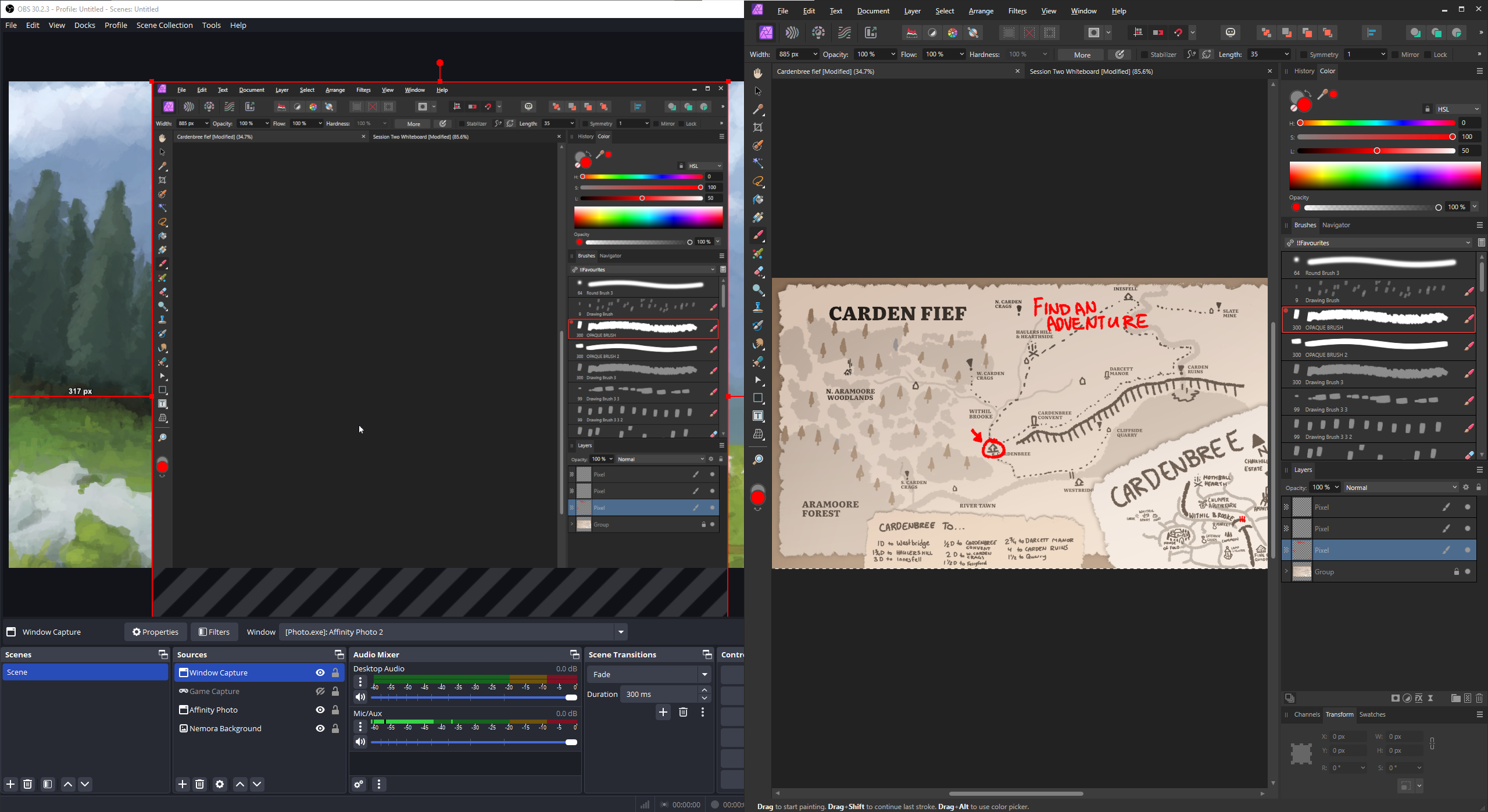
Task: Click the More button in brush context toolbar
Action: tap(1082, 55)
